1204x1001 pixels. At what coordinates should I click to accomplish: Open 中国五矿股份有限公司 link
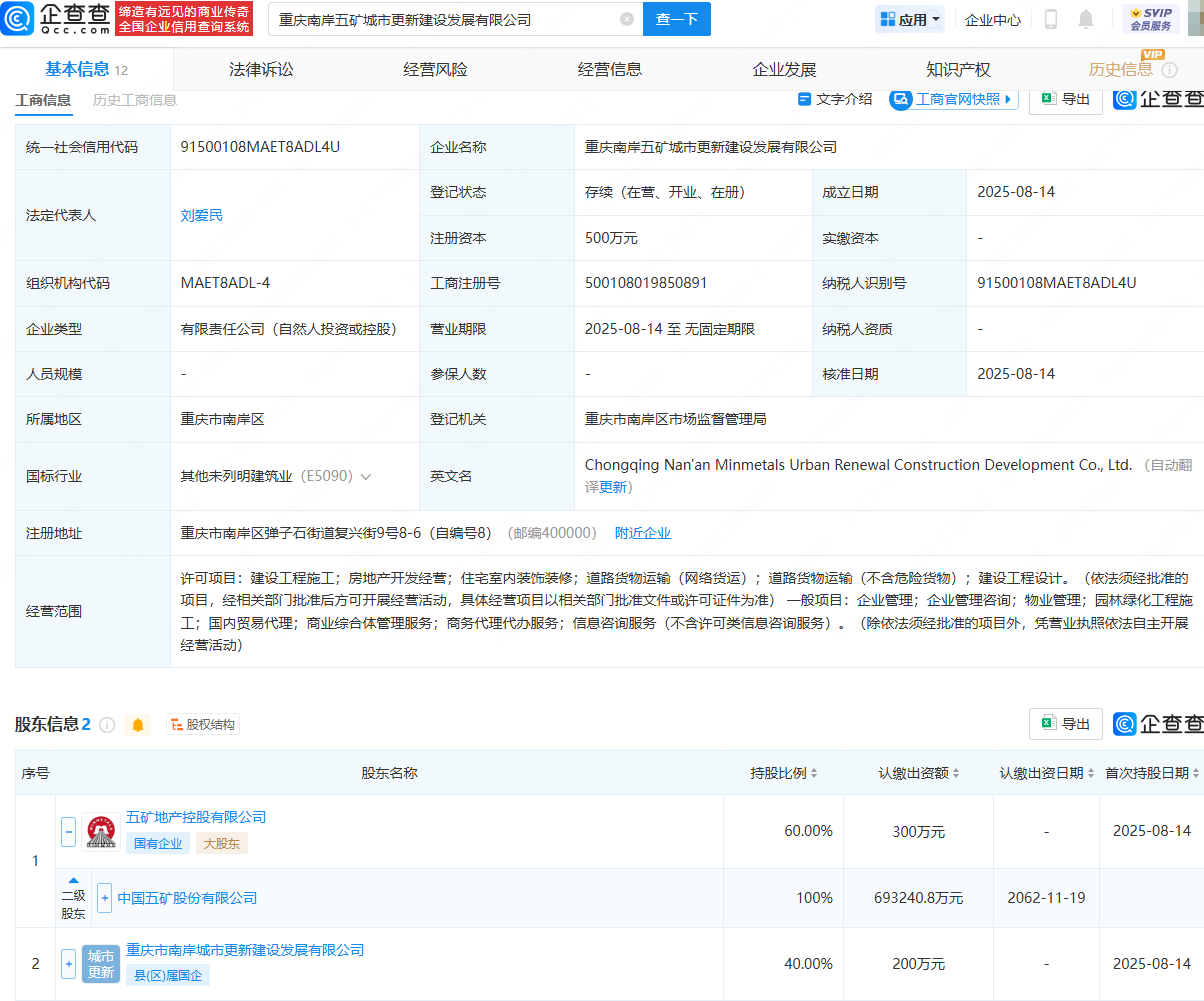point(187,898)
